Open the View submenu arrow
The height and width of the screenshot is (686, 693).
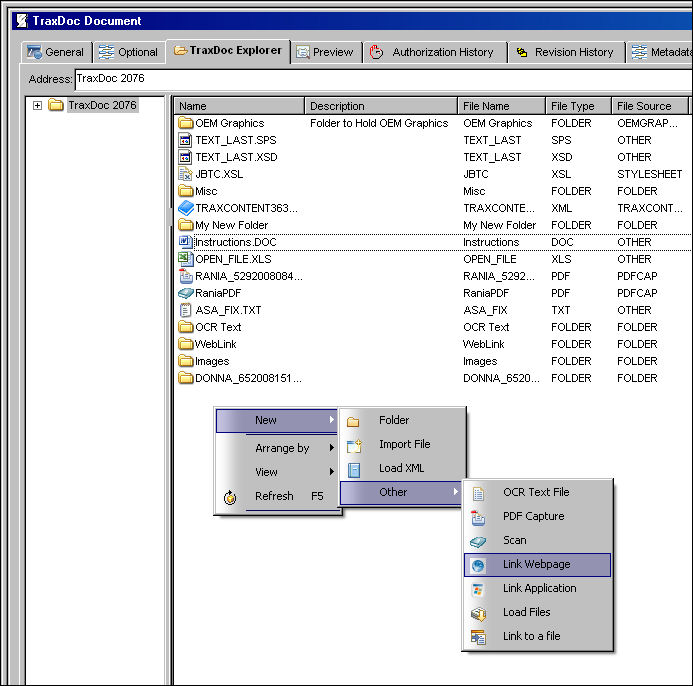[331, 472]
